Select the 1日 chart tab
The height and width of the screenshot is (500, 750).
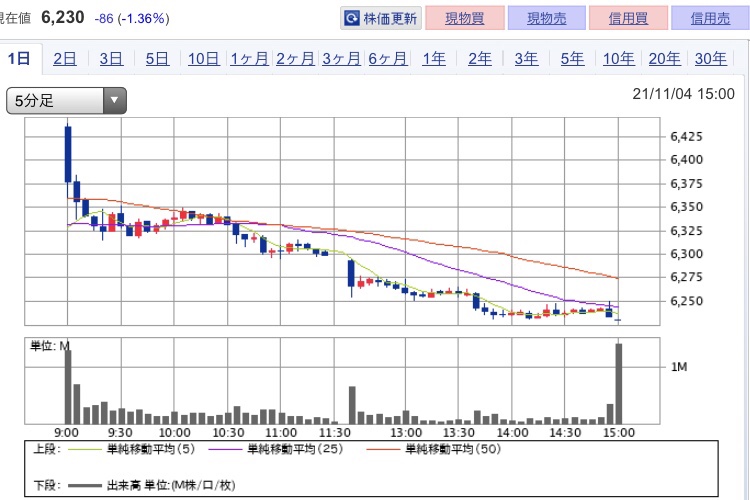tap(19, 59)
